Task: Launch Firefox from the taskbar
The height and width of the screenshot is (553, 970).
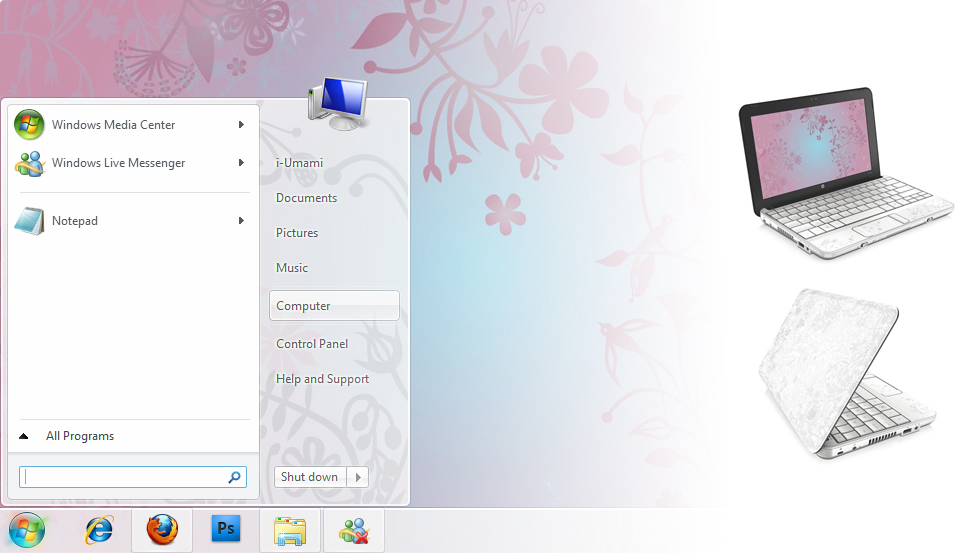Action: coord(162,530)
